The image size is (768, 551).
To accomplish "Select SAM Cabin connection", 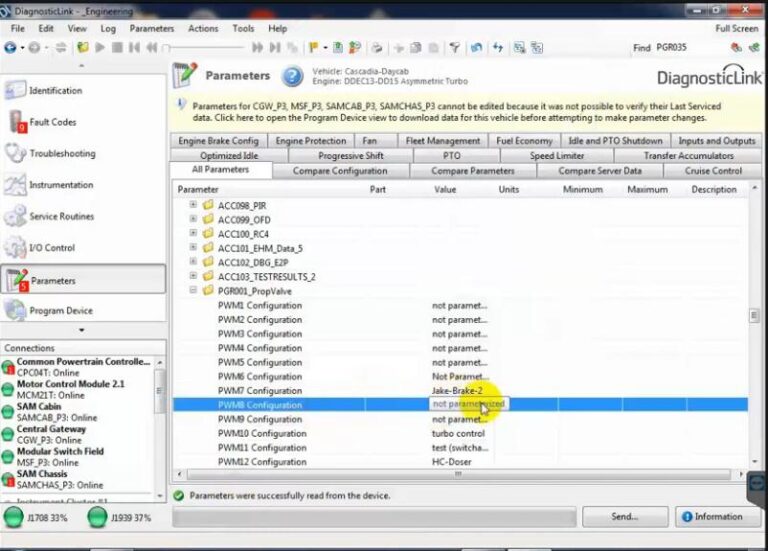I will tap(78, 412).
